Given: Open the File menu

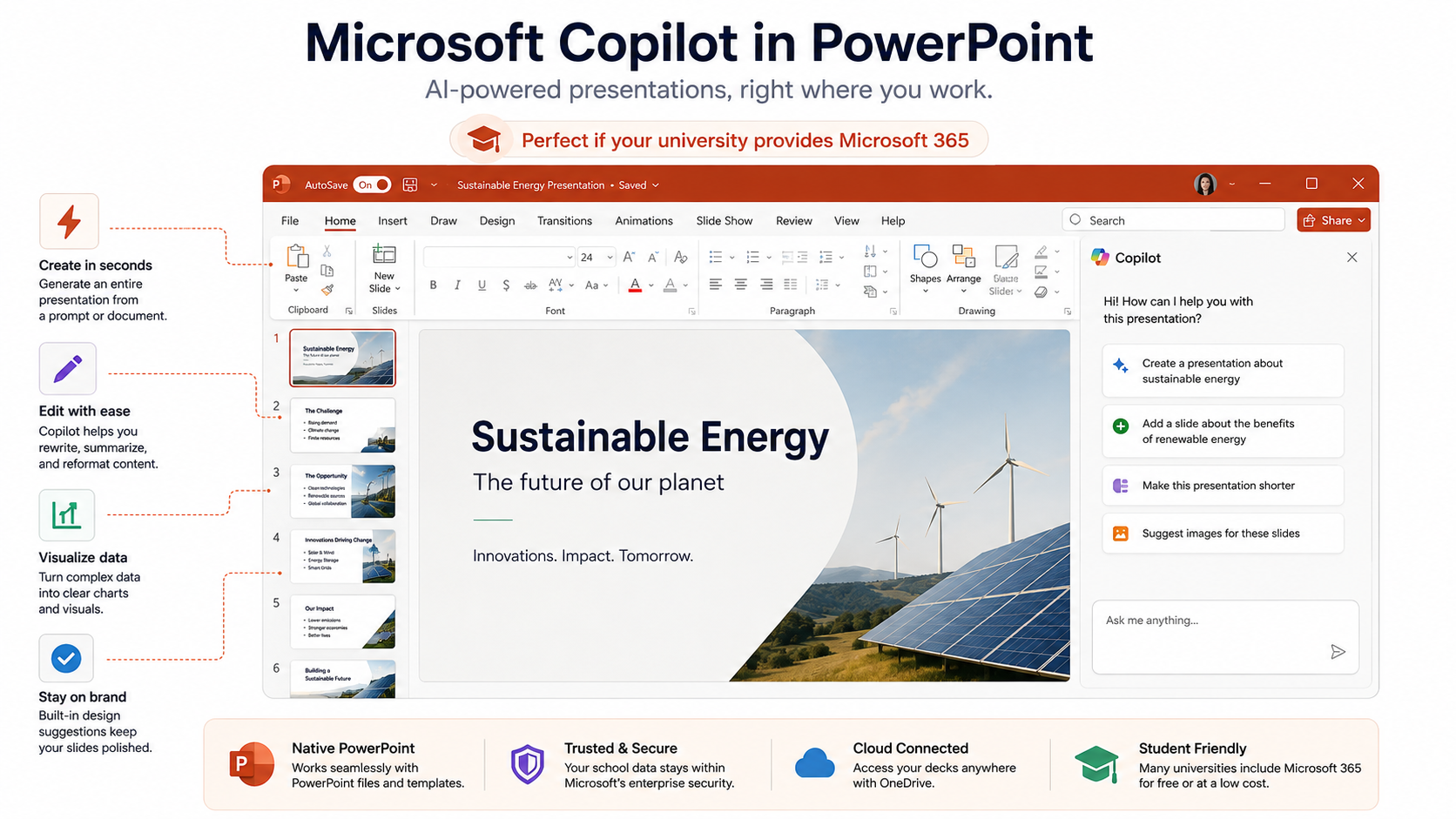Looking at the screenshot, I should click(290, 221).
